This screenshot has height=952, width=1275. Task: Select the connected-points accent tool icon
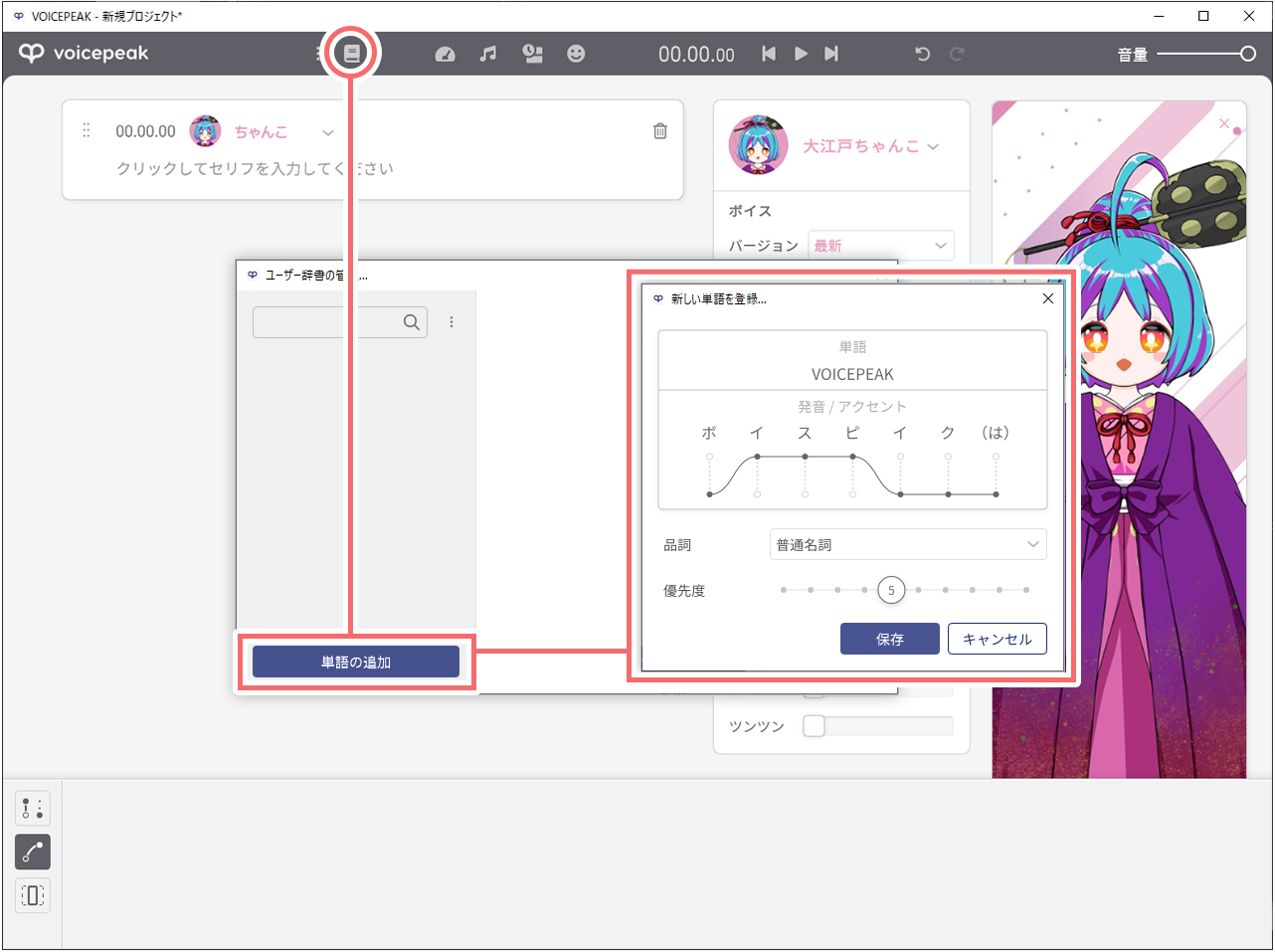33,809
